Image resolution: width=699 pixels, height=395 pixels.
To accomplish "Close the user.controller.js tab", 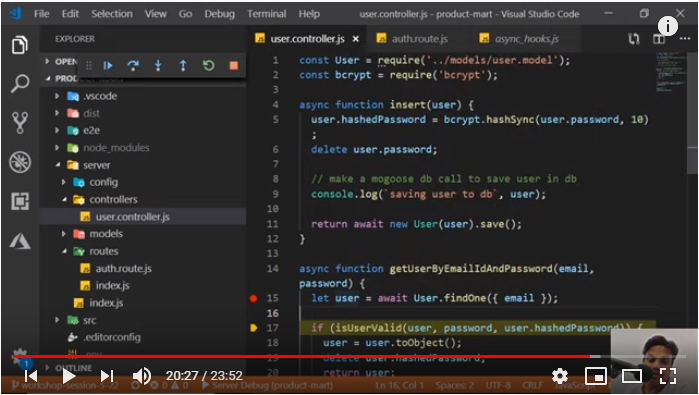I will point(356,39).
